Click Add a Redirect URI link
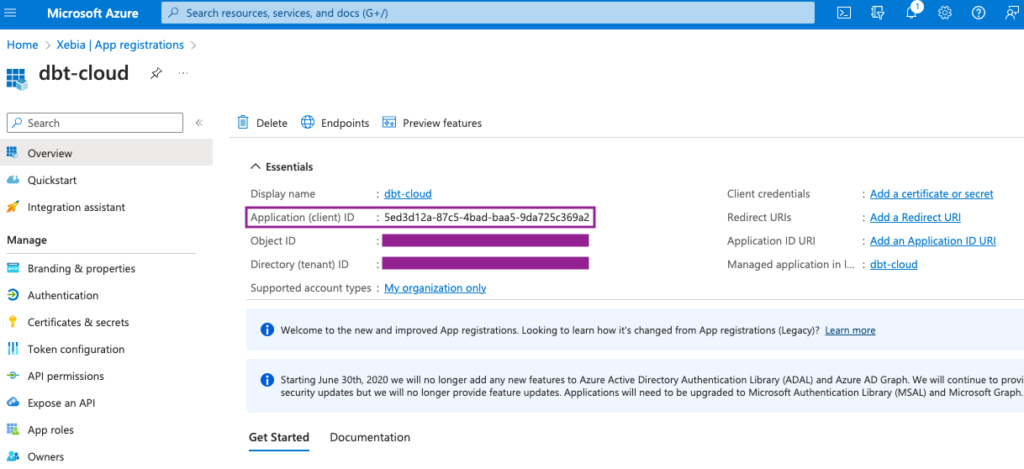Screen dimensions: 1024x469 point(915,218)
